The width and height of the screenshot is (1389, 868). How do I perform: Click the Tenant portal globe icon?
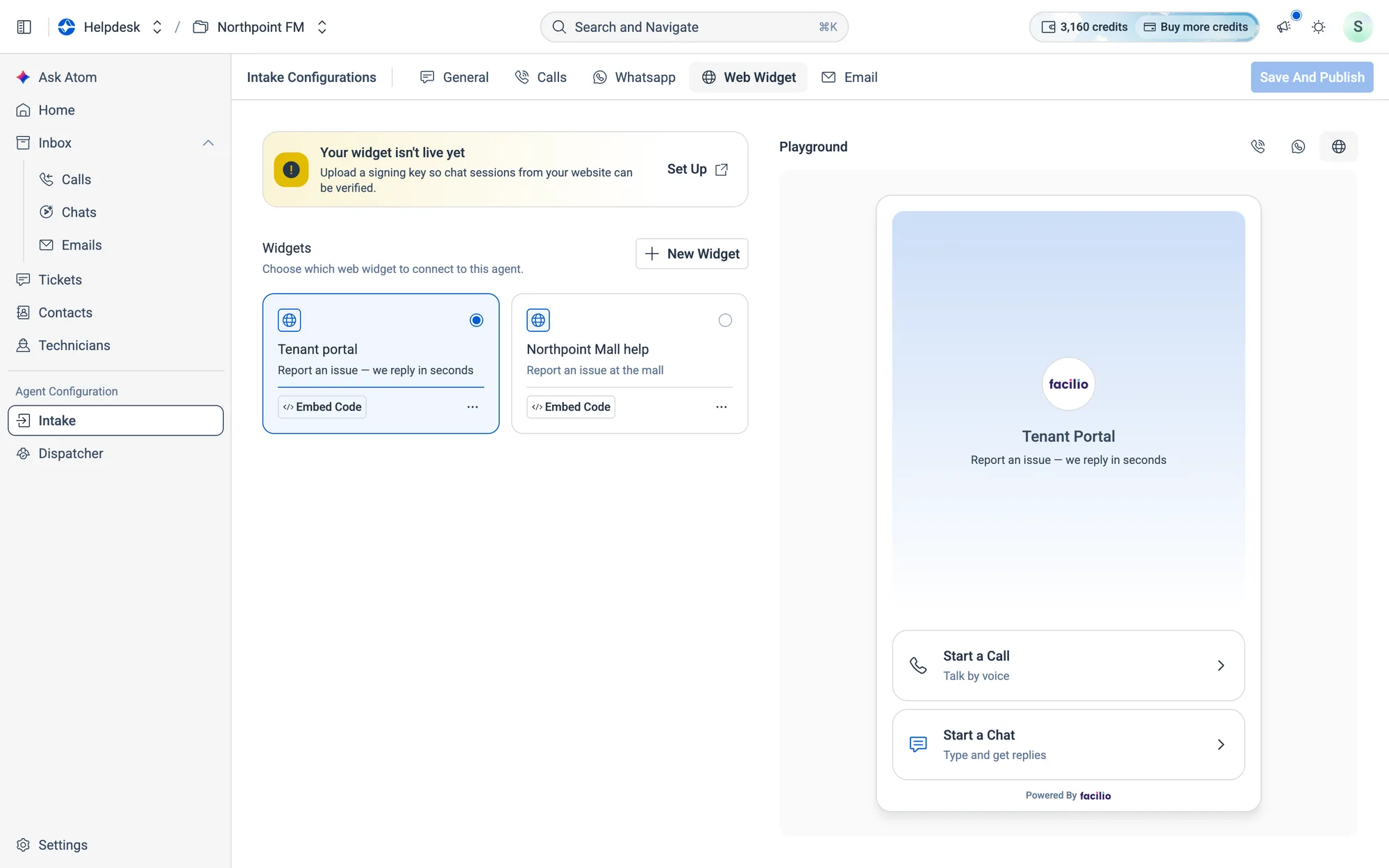point(290,320)
